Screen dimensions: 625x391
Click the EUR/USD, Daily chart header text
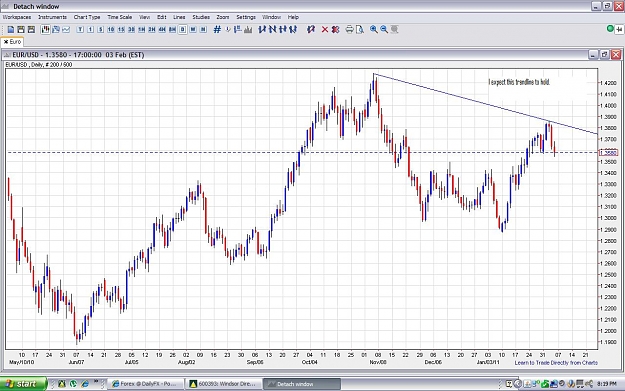tap(39, 65)
